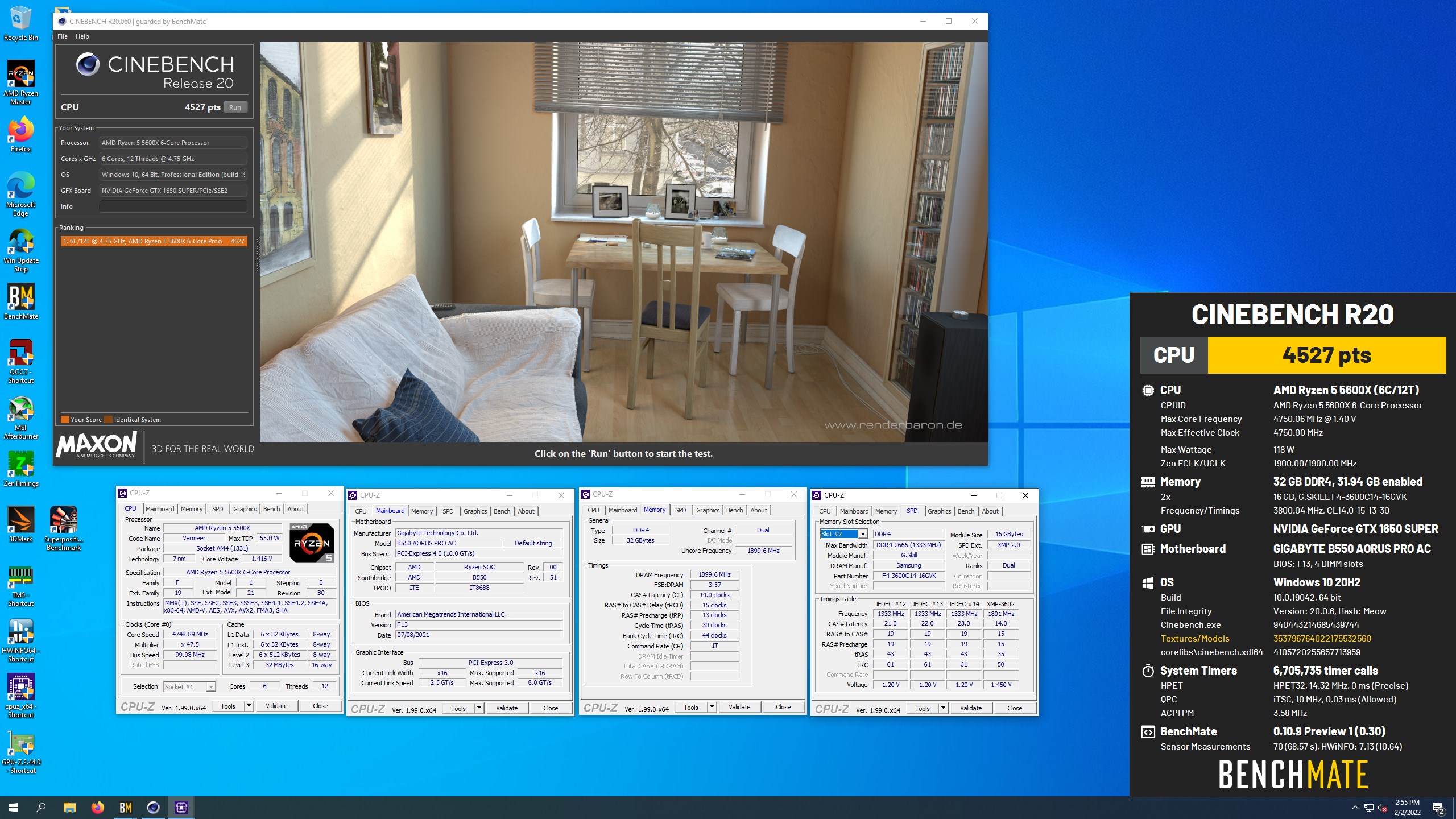Switch to Firefox in the taskbar
Viewport: 1456px width, 819px height.
pos(97,807)
